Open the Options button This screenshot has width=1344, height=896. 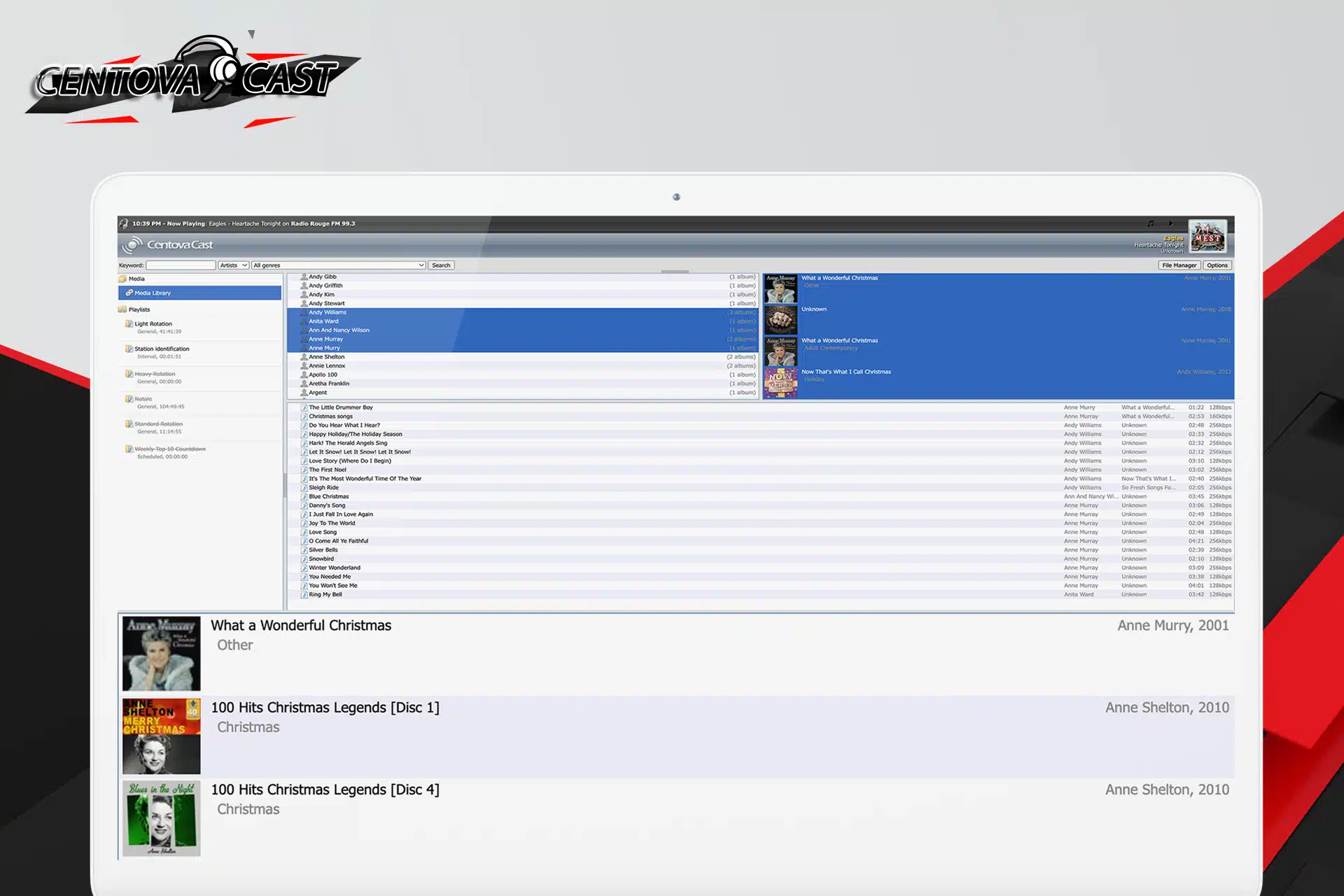click(x=1217, y=265)
